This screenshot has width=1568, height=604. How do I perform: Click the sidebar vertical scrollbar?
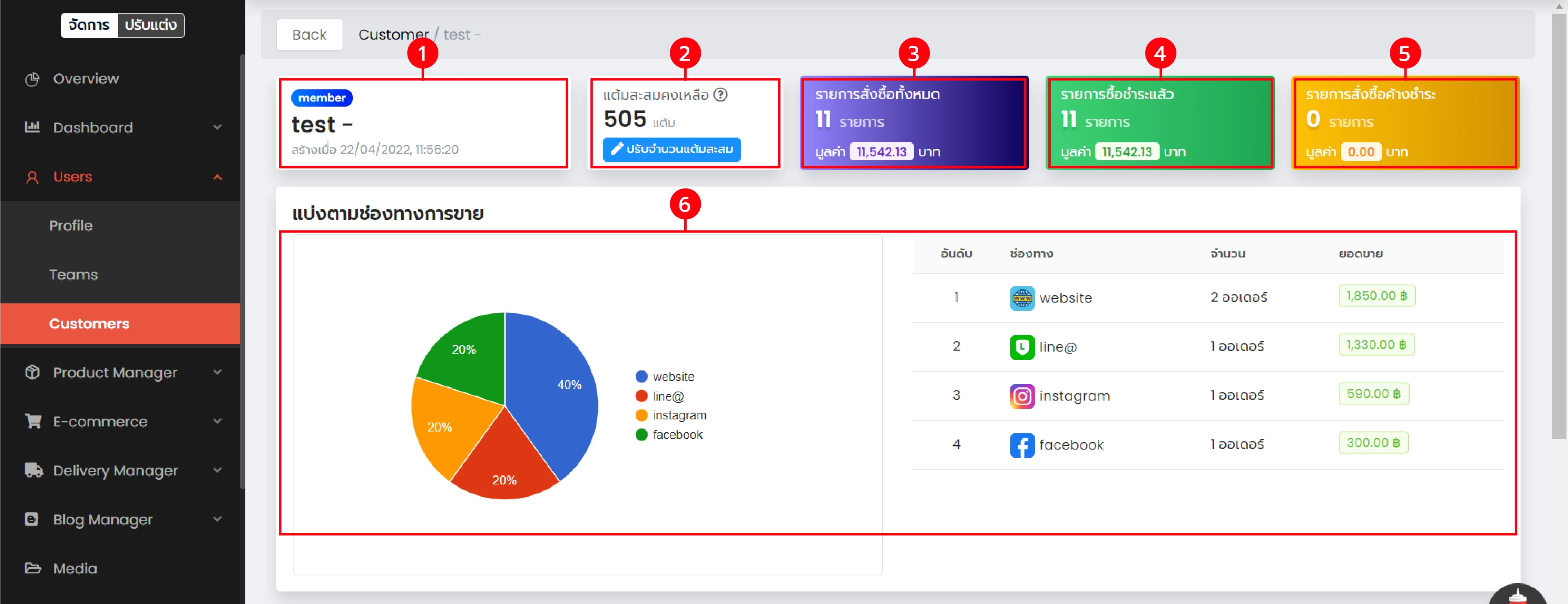coord(242,271)
